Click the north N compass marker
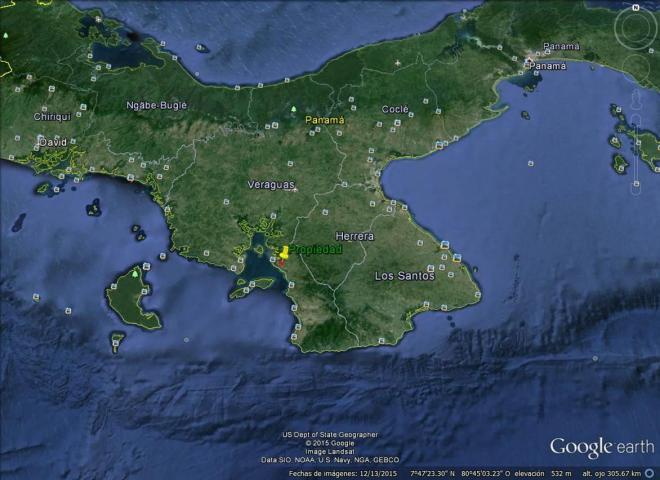 [637, 9]
